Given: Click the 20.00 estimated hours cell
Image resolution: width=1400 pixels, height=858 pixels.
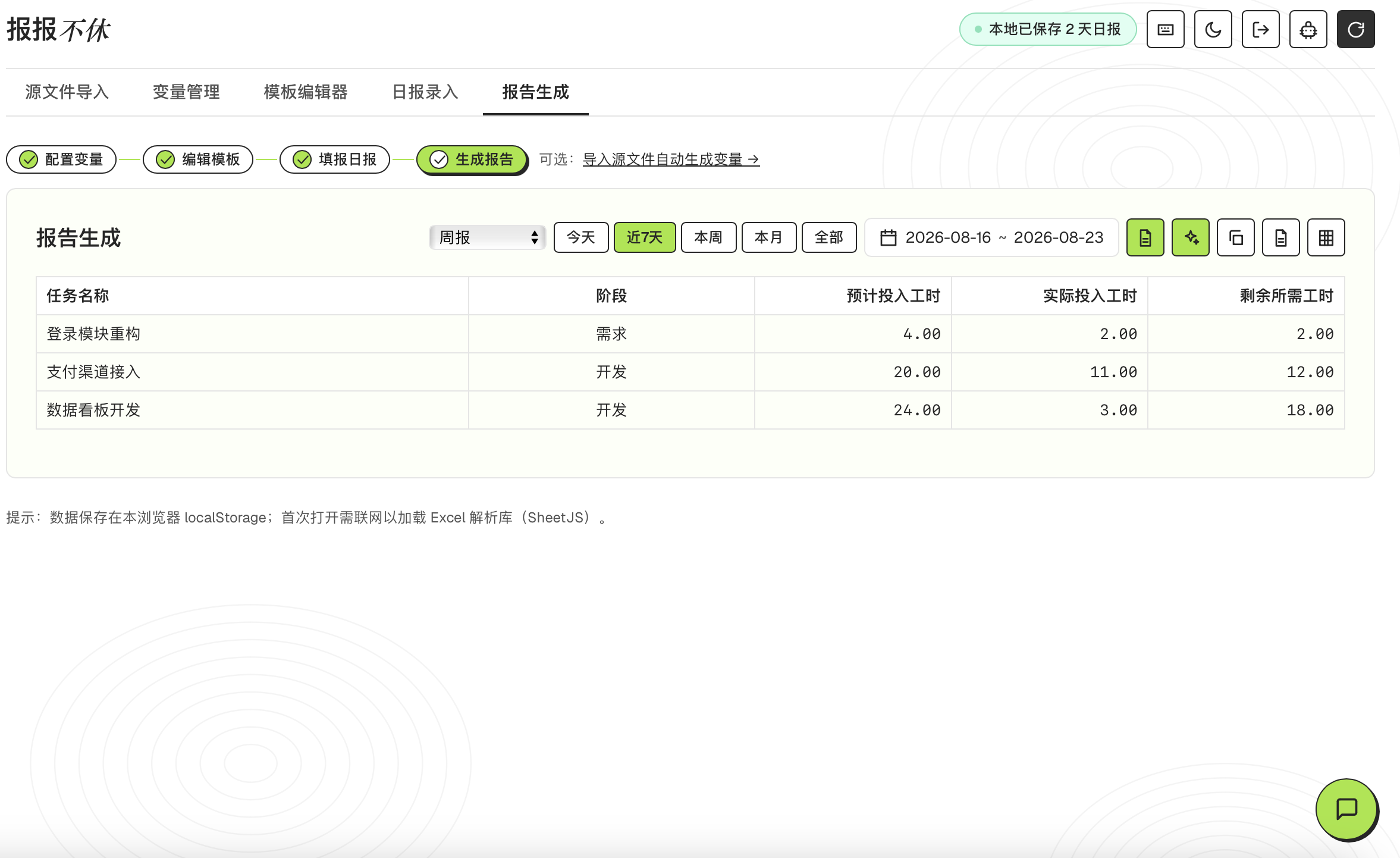Looking at the screenshot, I should click(853, 372).
